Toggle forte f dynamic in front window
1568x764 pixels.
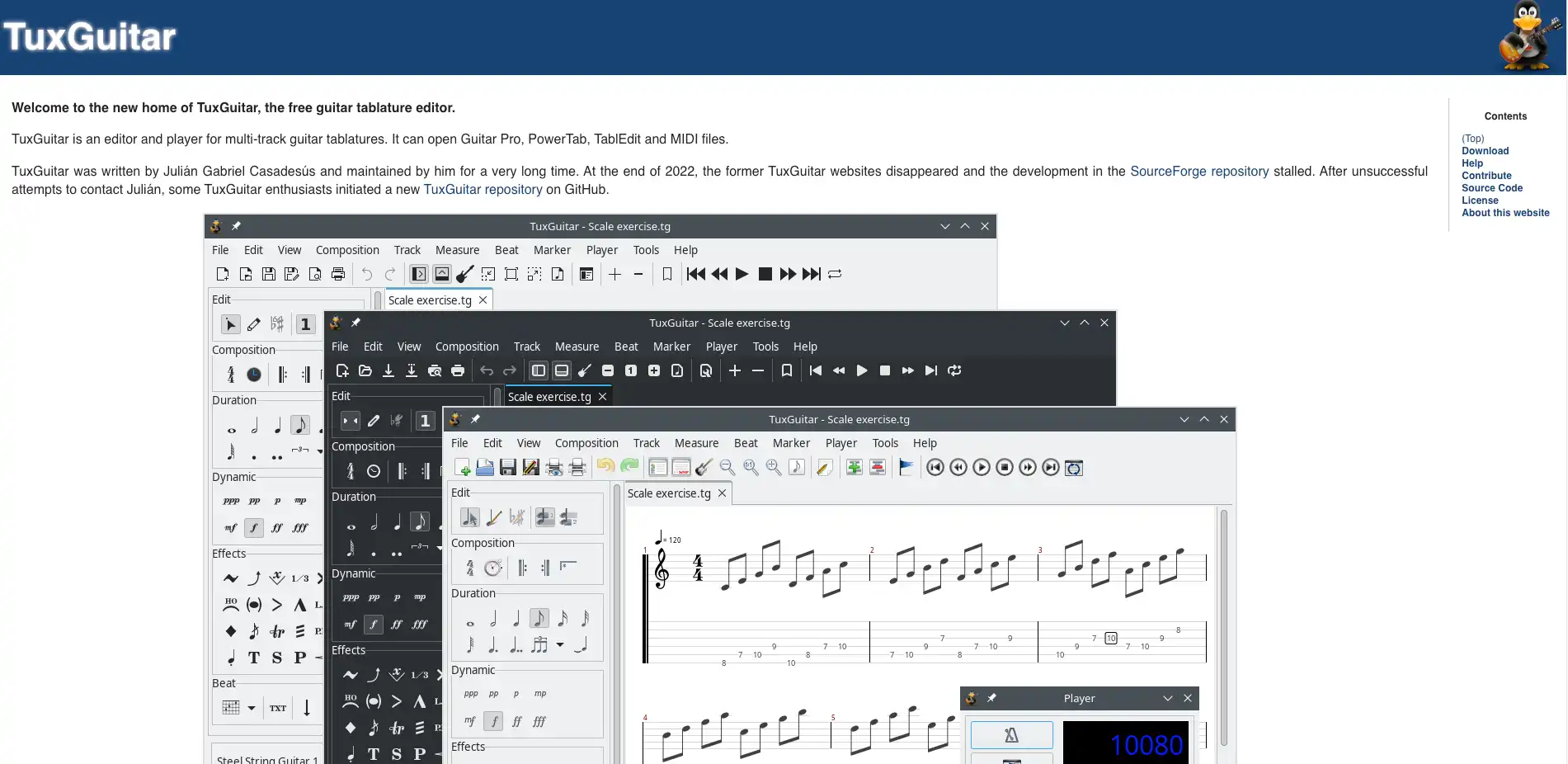coord(493,721)
